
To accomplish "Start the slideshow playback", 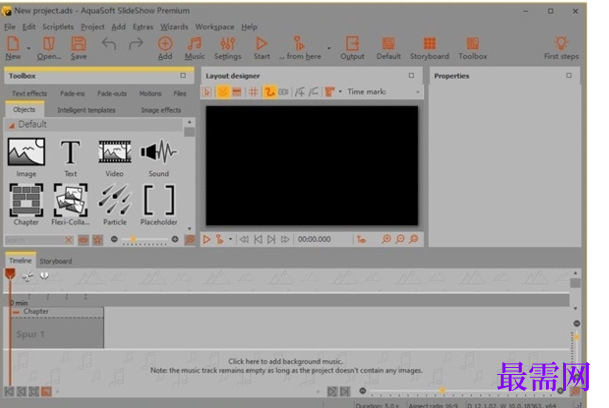I will point(261,48).
